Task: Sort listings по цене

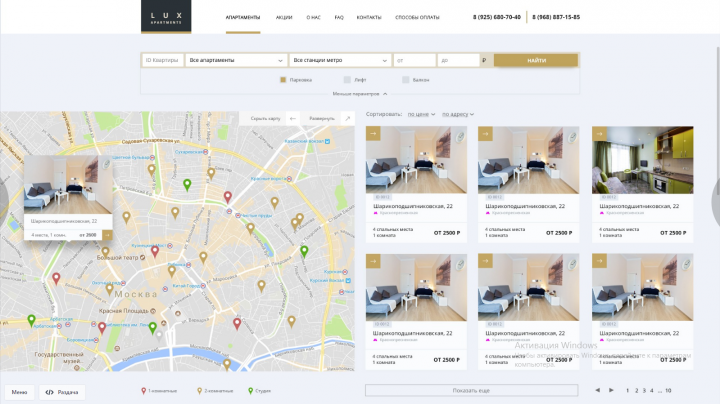Action: tap(421, 114)
